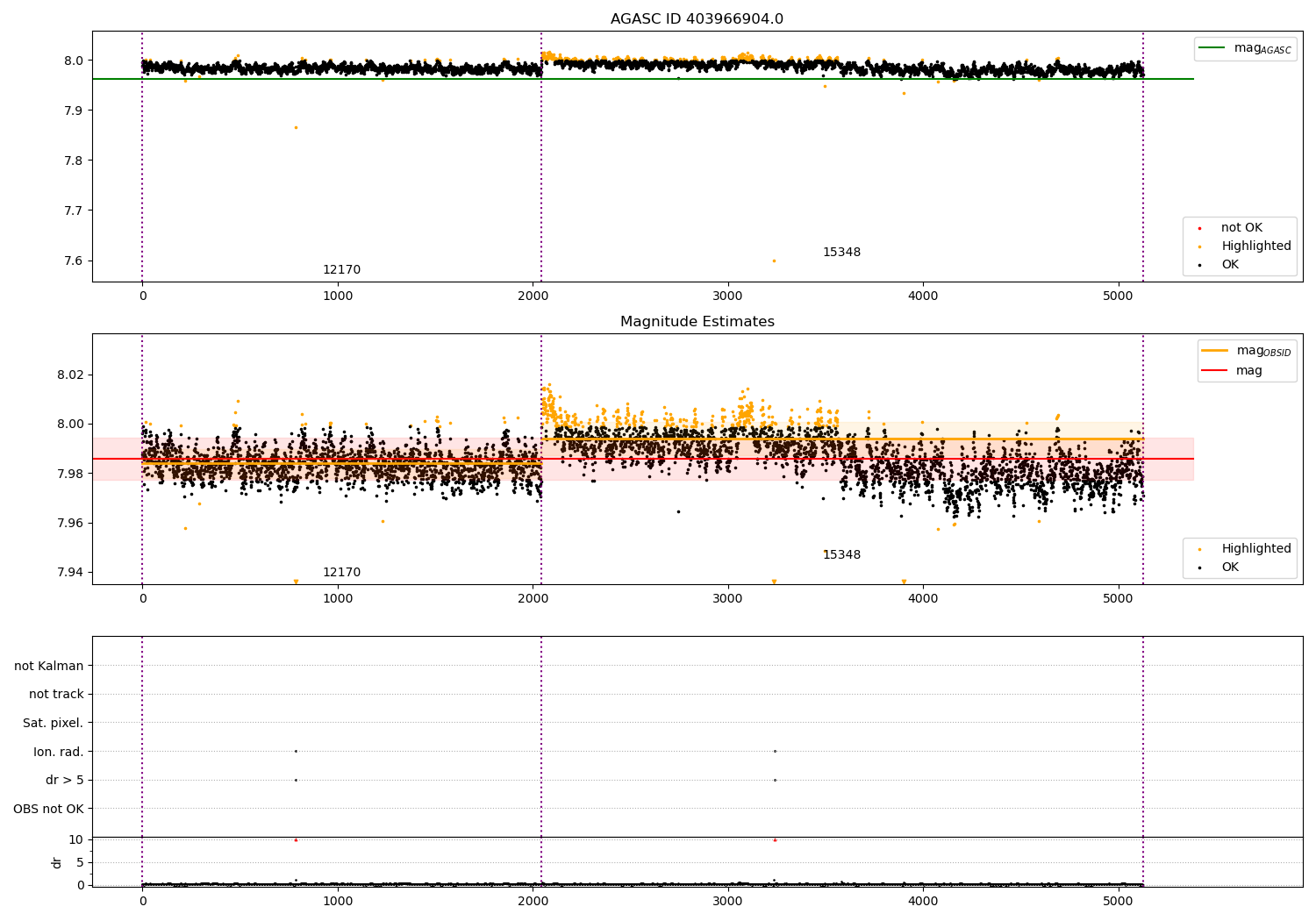The width and height of the screenshot is (1316, 921).
Task: Click label 15348 in the Magnitude Estimates plot
Action: 841,555
